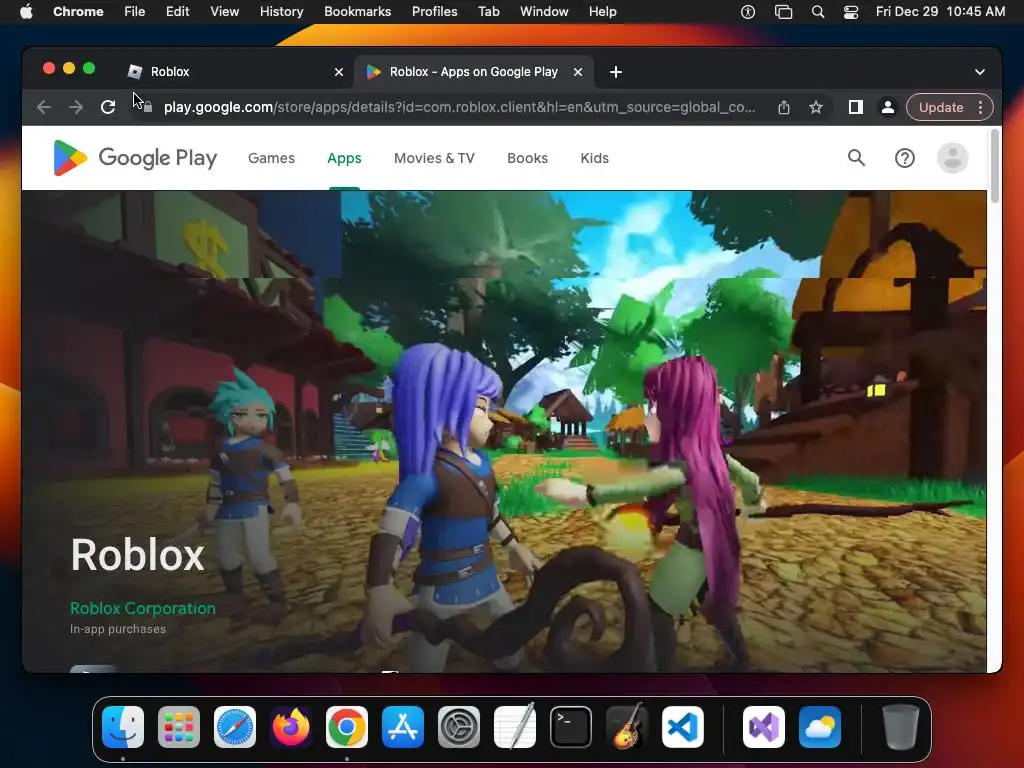Image resolution: width=1024 pixels, height=768 pixels.
Task: Open Visual Studio from the dock
Action: 764,727
